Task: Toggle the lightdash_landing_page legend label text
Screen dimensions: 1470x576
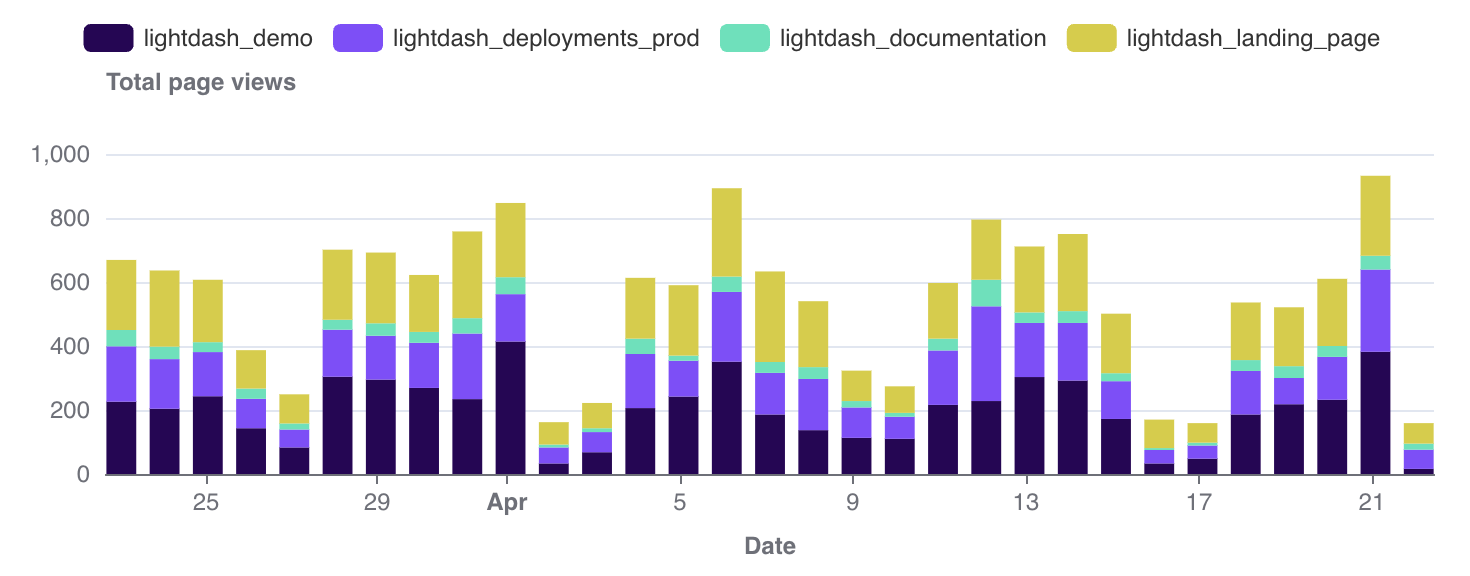Action: pos(1252,39)
